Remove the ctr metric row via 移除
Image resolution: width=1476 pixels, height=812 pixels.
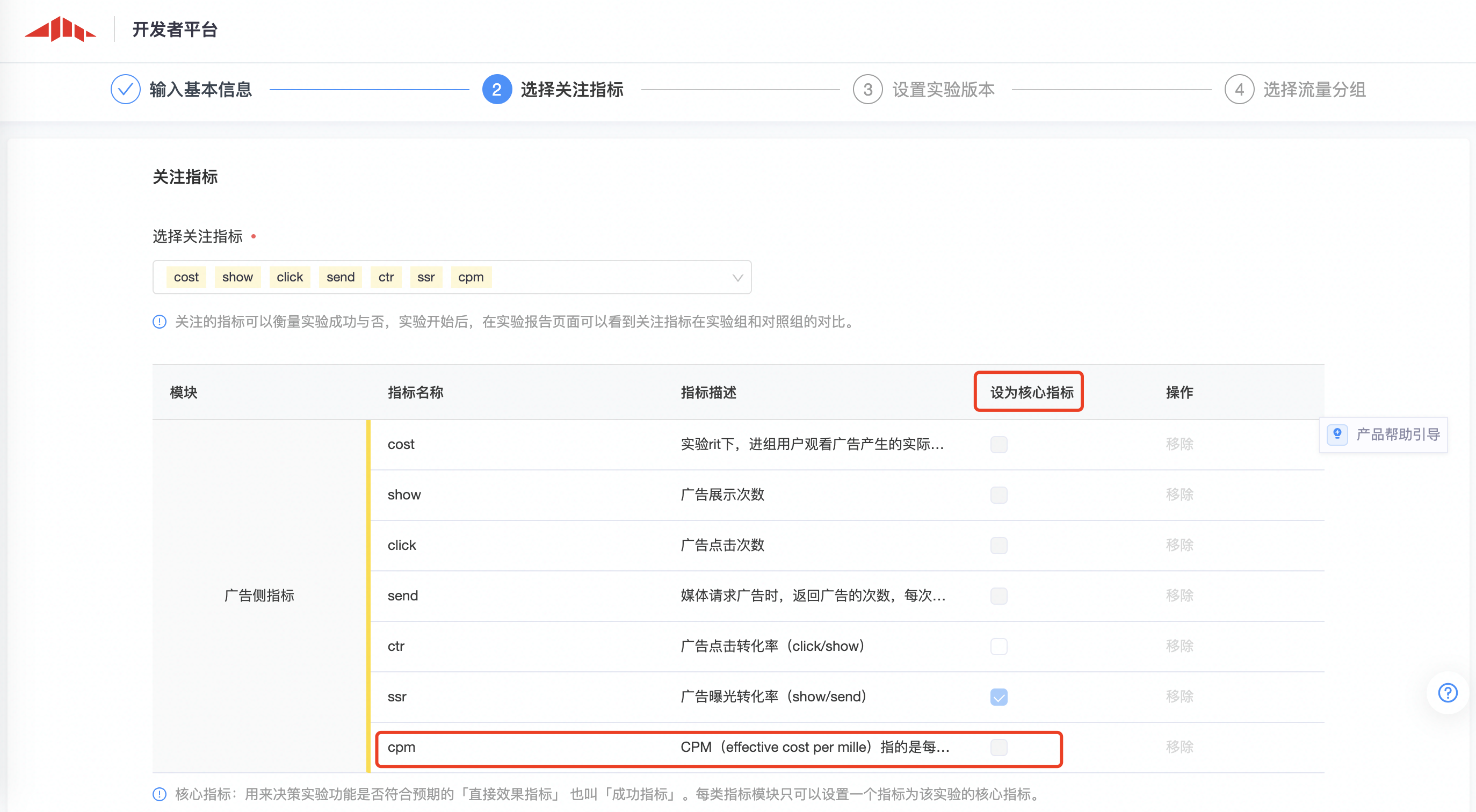[1179, 646]
